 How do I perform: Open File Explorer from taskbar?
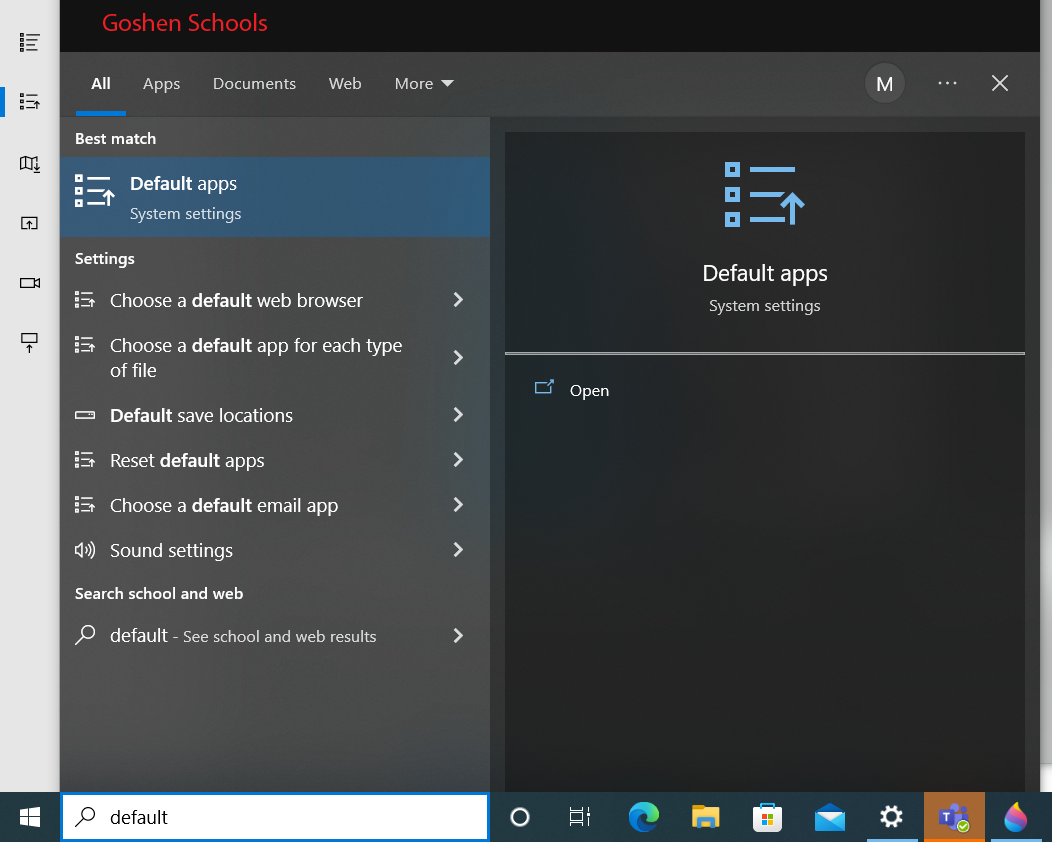705,817
